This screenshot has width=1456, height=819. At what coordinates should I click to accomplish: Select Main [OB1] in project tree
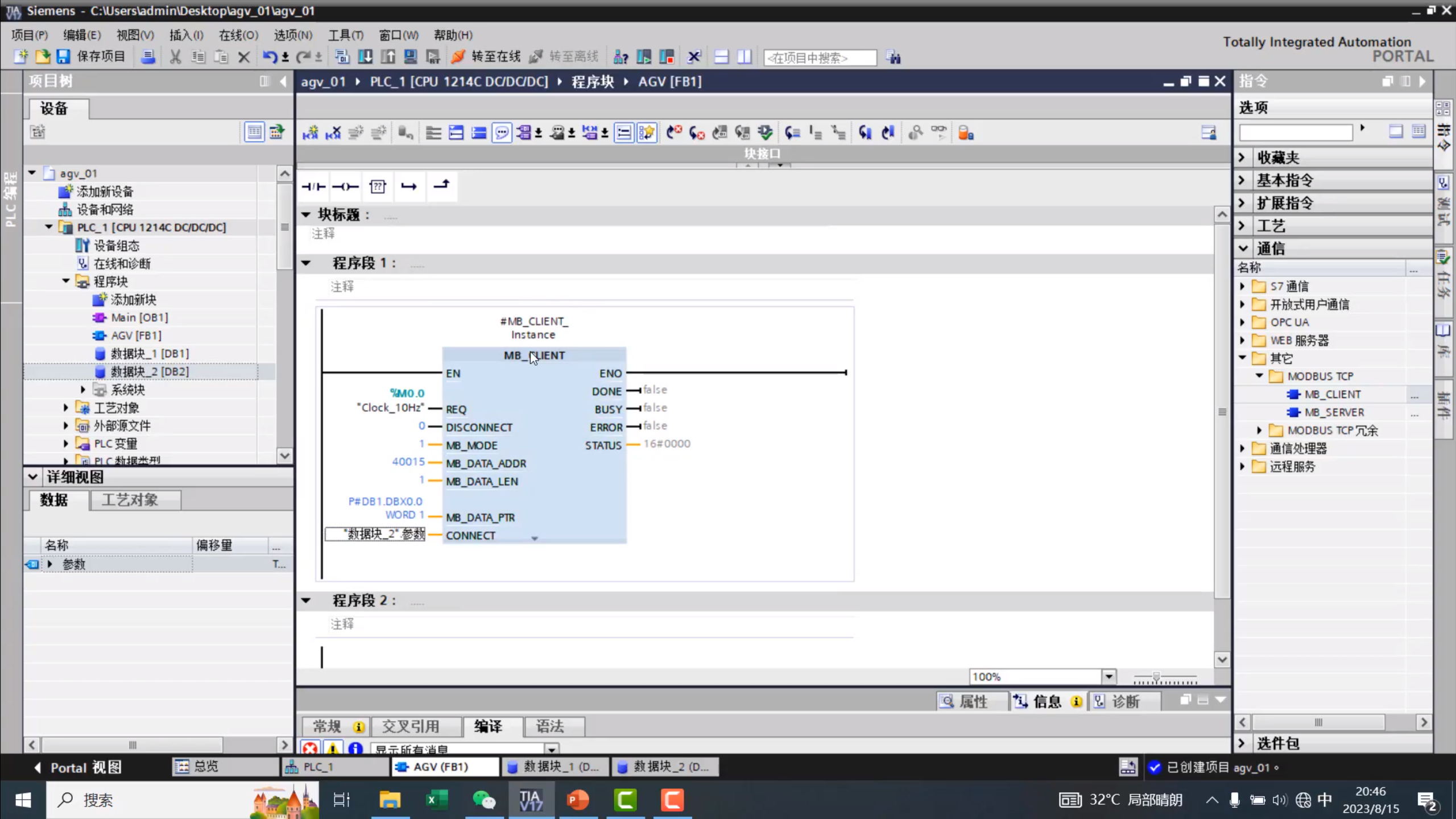139,317
